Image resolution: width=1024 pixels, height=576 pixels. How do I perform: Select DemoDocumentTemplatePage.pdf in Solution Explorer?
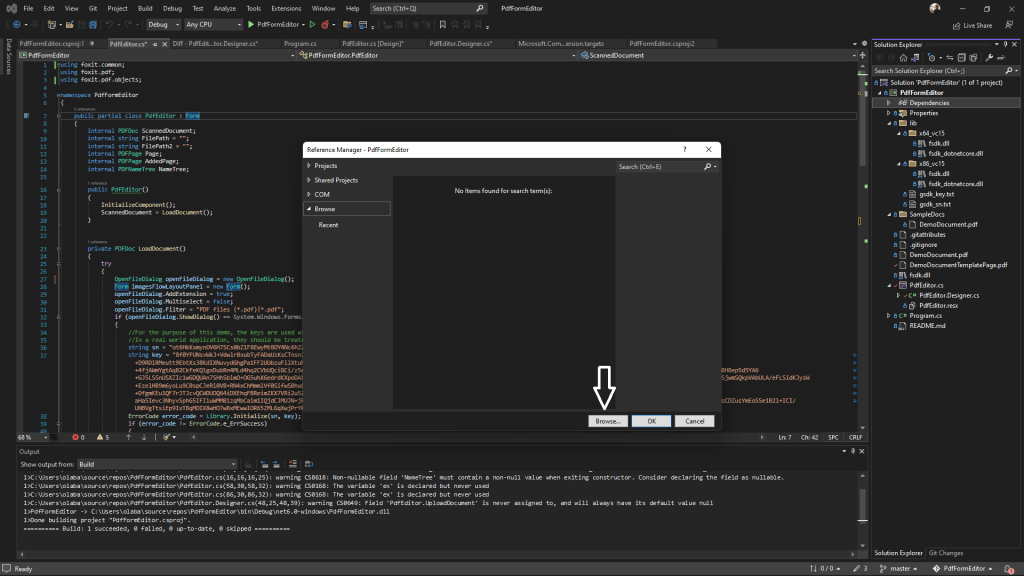pos(958,265)
